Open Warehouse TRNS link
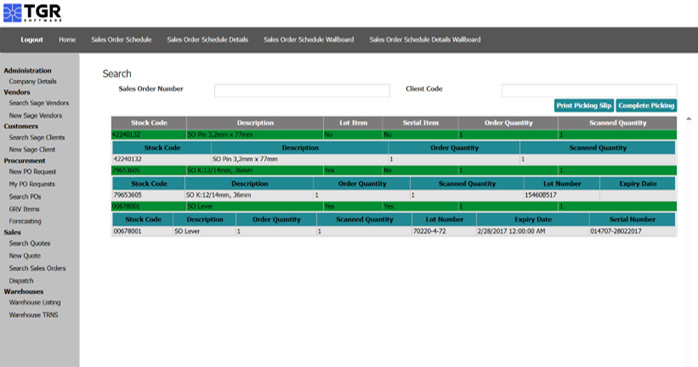The image size is (698, 367). [x=33, y=315]
